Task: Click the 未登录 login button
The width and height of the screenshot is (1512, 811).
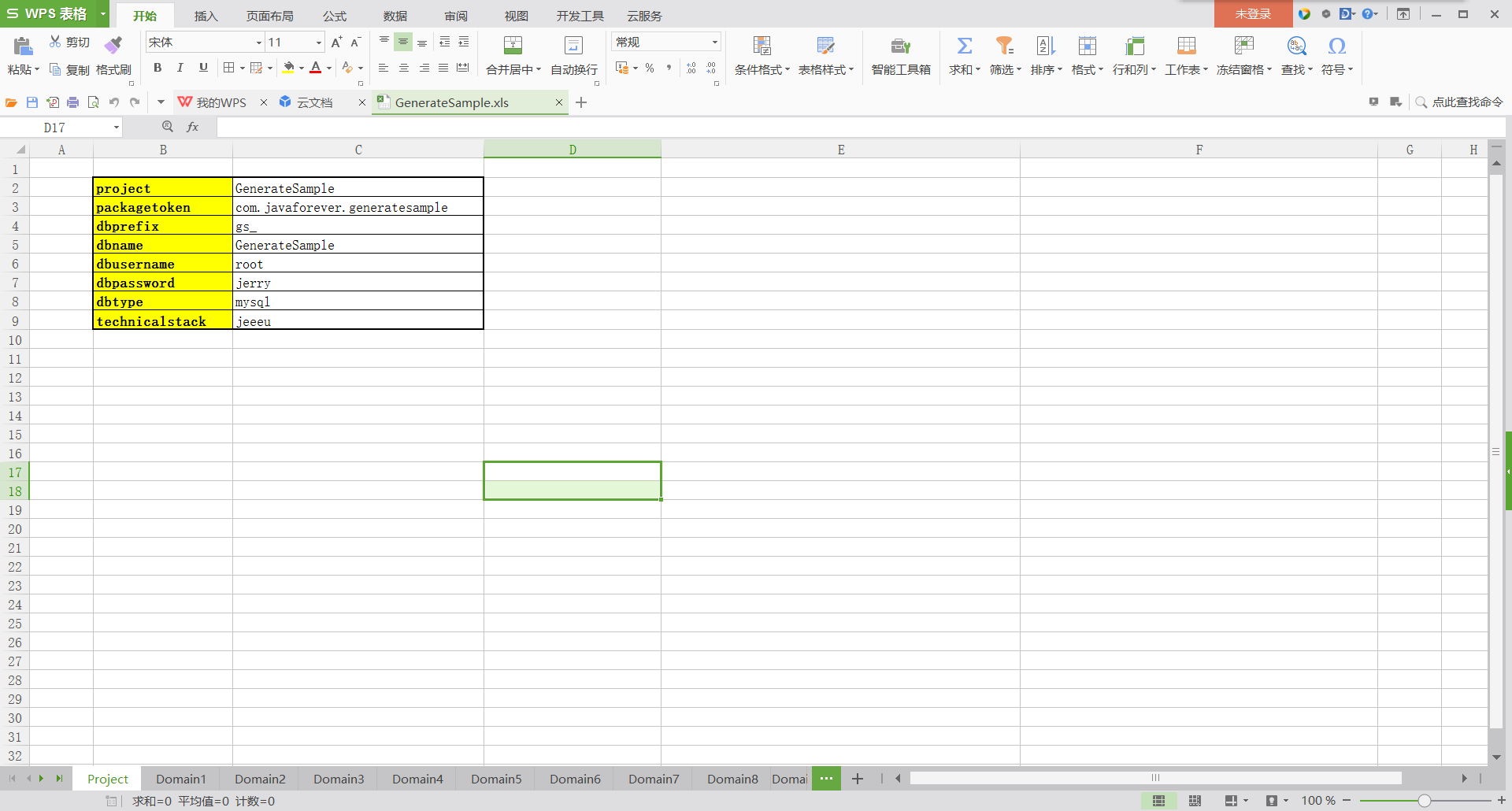Action: [1253, 14]
